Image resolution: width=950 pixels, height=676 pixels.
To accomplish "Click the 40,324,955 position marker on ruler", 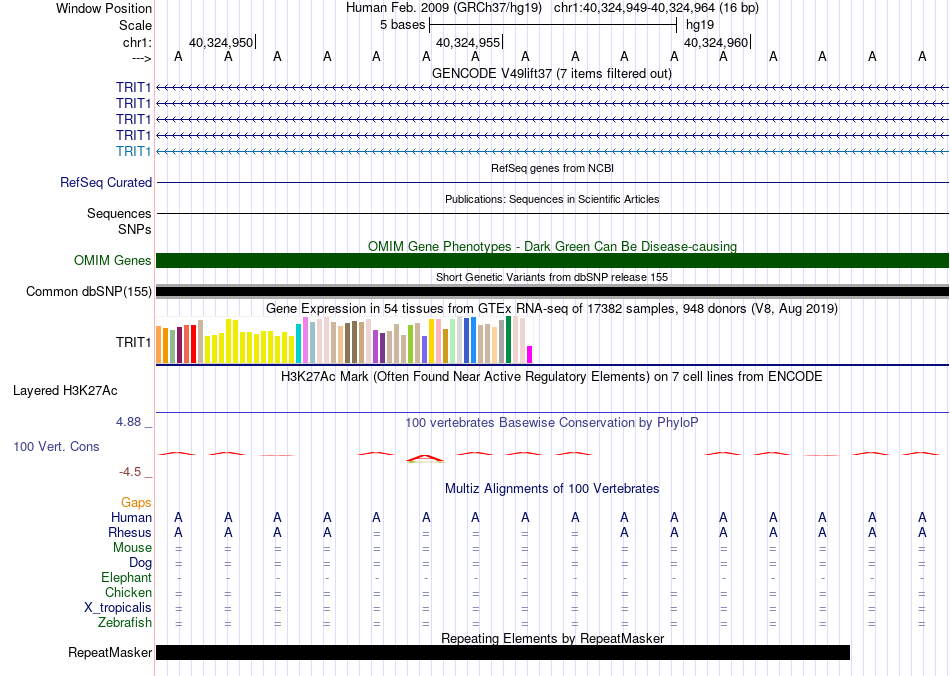I will click(469, 43).
